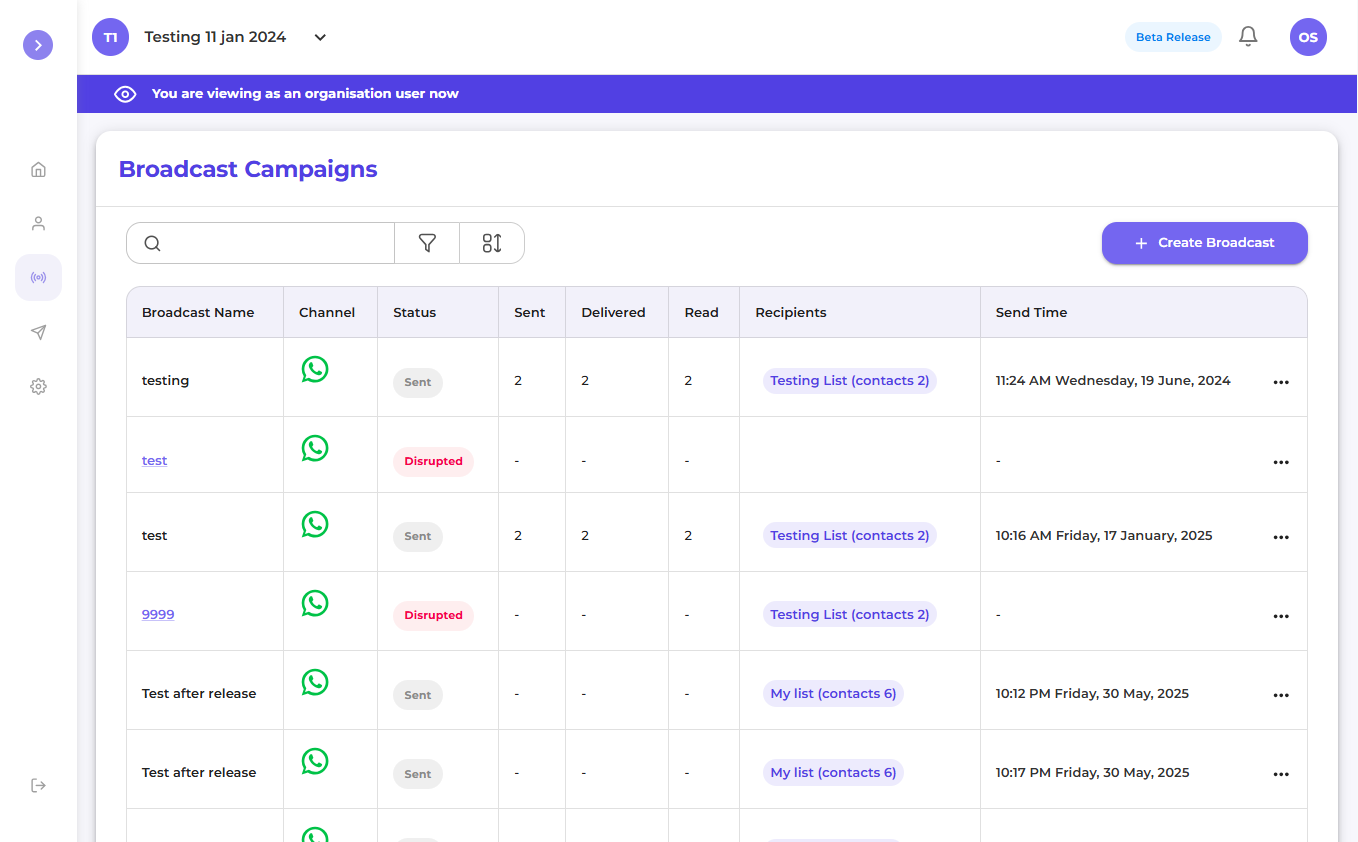Click Test after release in 10:12 PM row
This screenshot has width=1358, height=842.
199,693
